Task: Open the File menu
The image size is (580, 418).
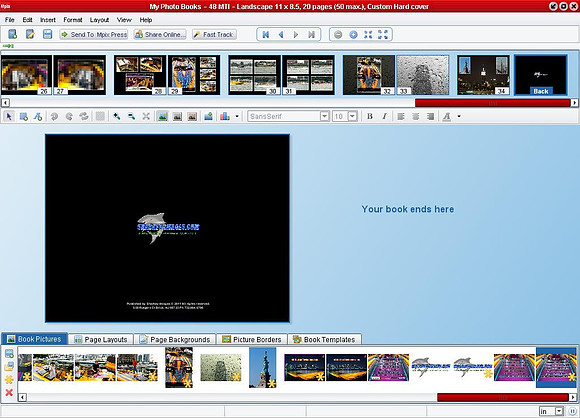Action: (x=10, y=20)
